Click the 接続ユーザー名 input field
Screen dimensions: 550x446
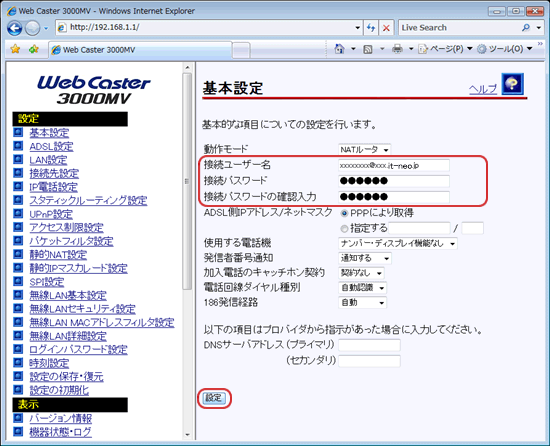[x=394, y=165]
